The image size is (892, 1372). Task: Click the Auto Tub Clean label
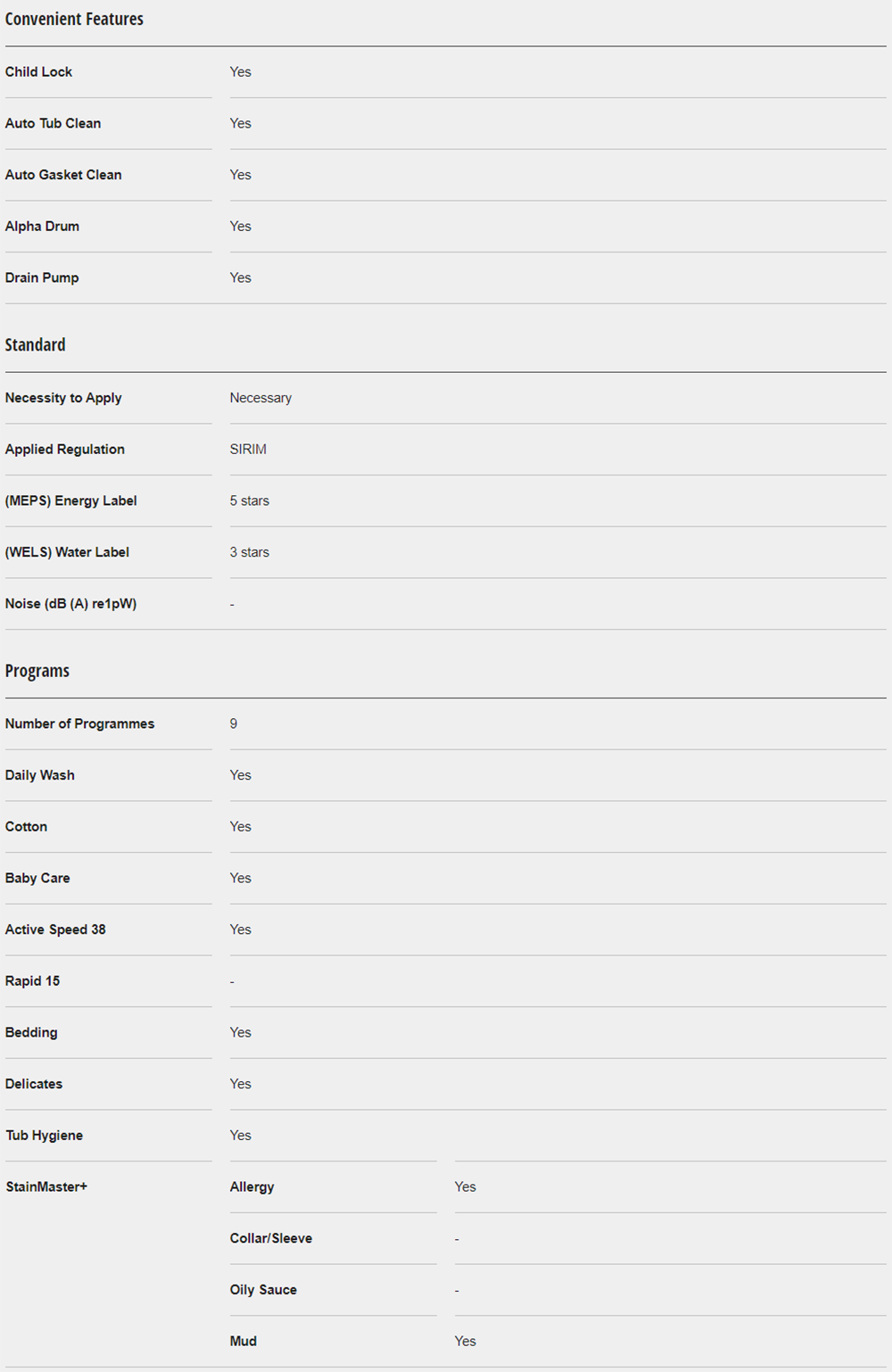[53, 124]
